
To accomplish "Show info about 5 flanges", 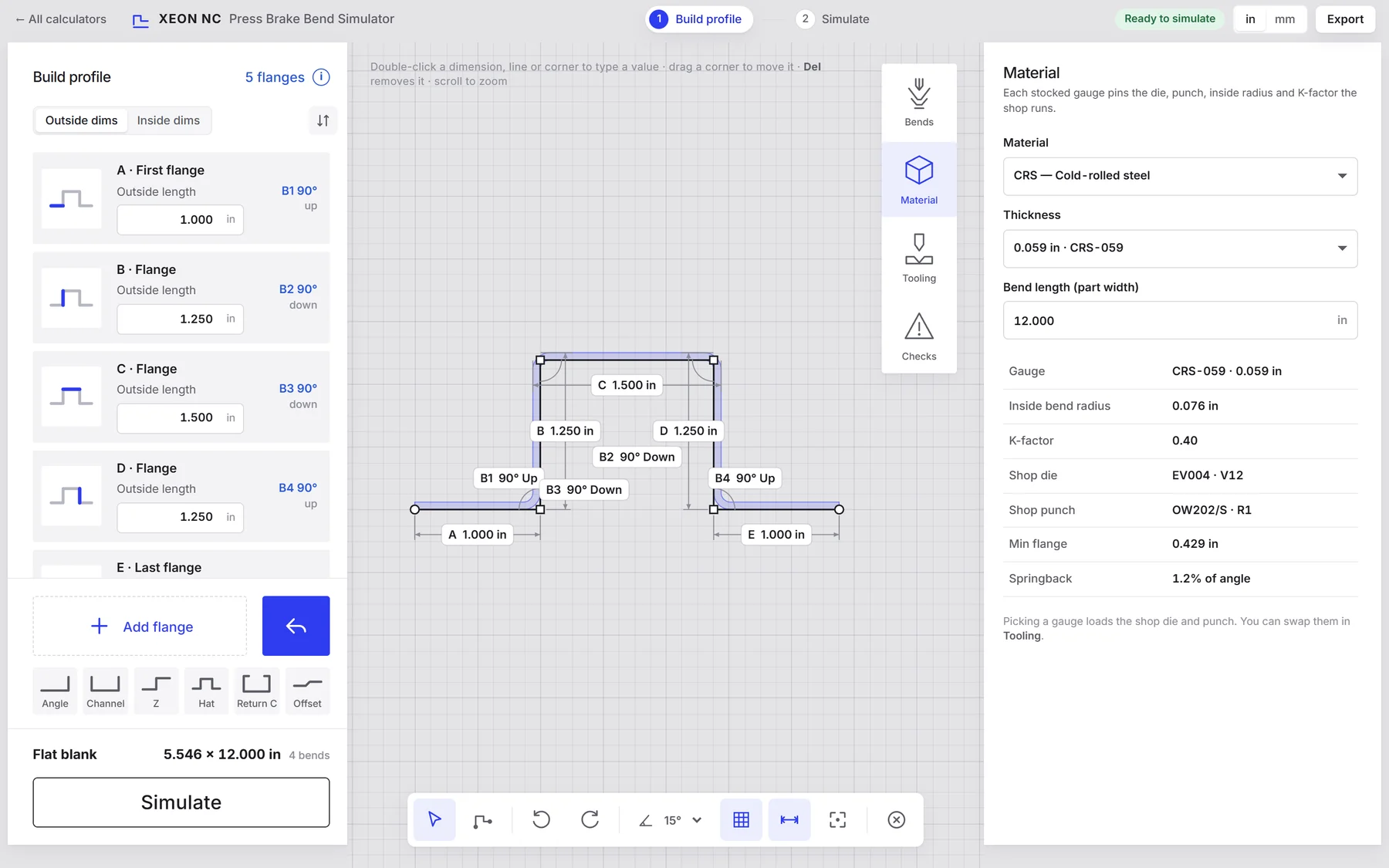I will pos(321,77).
